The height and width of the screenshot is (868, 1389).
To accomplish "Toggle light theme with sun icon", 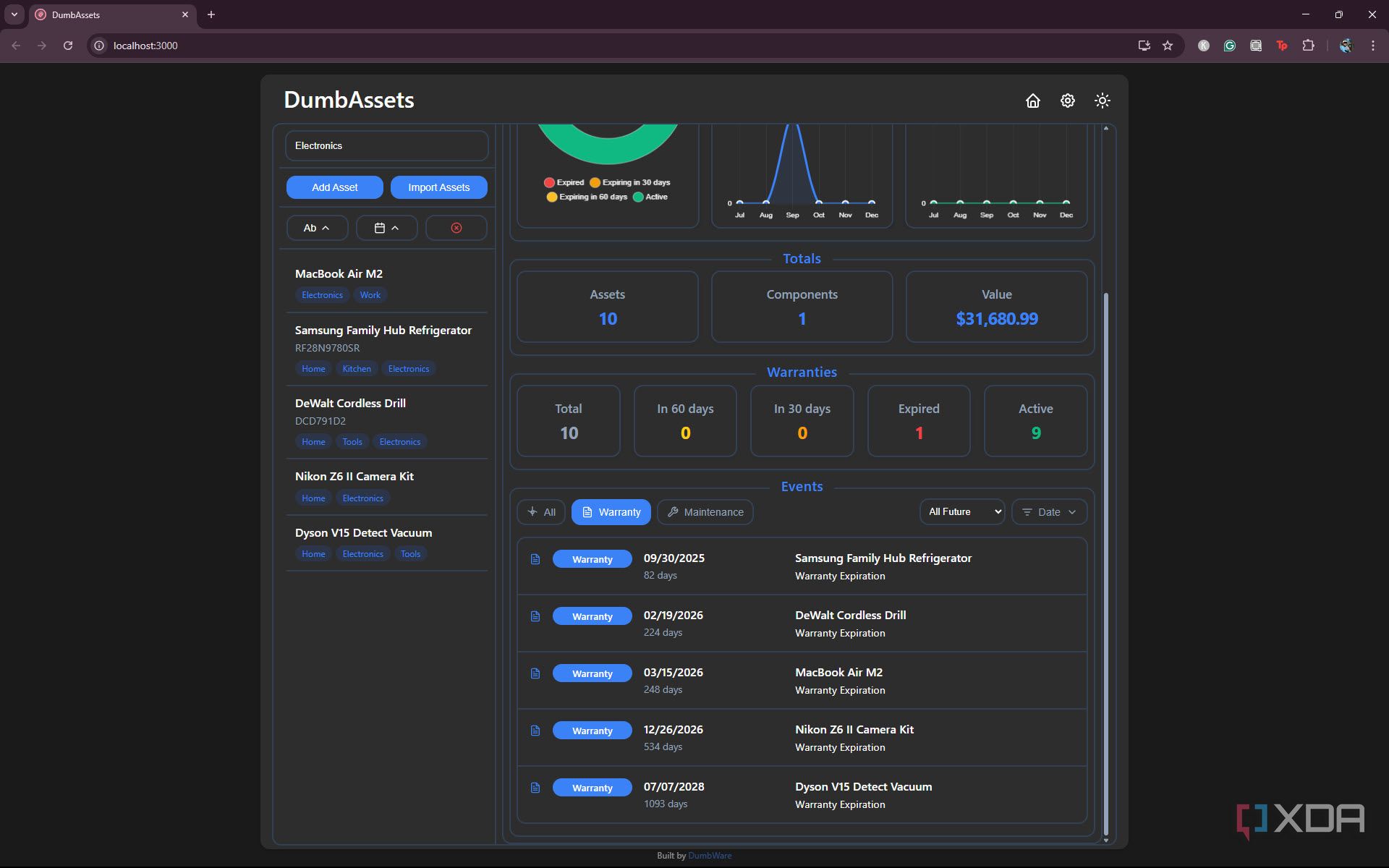I will 1102,101.
